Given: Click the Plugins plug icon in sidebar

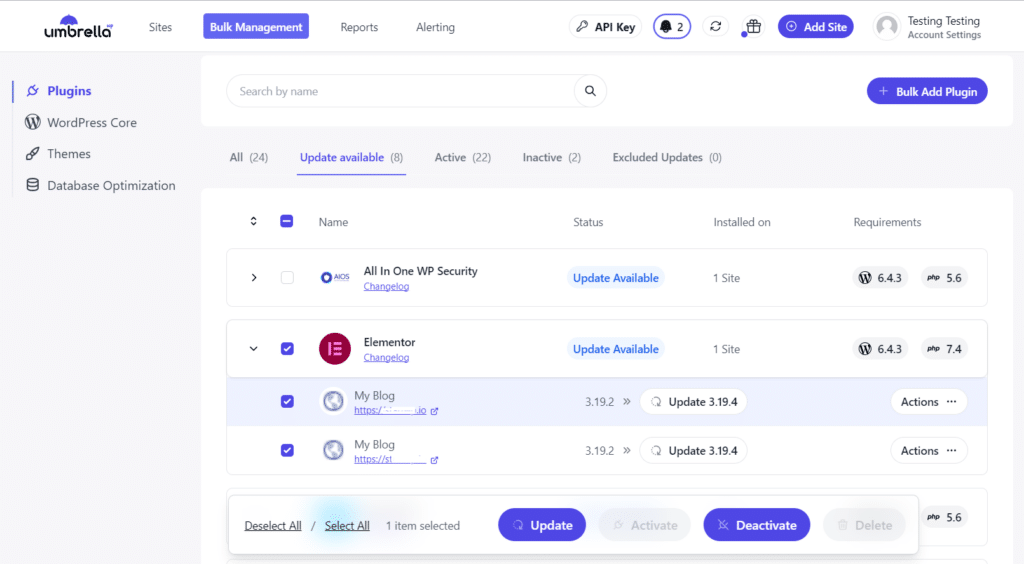Looking at the screenshot, I should [33, 91].
